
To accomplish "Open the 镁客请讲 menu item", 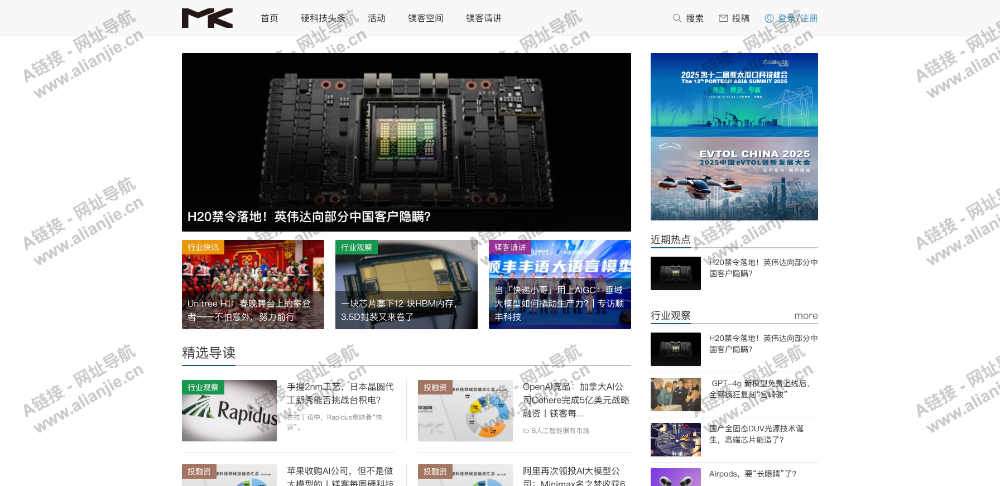I will pyautogui.click(x=483, y=18).
